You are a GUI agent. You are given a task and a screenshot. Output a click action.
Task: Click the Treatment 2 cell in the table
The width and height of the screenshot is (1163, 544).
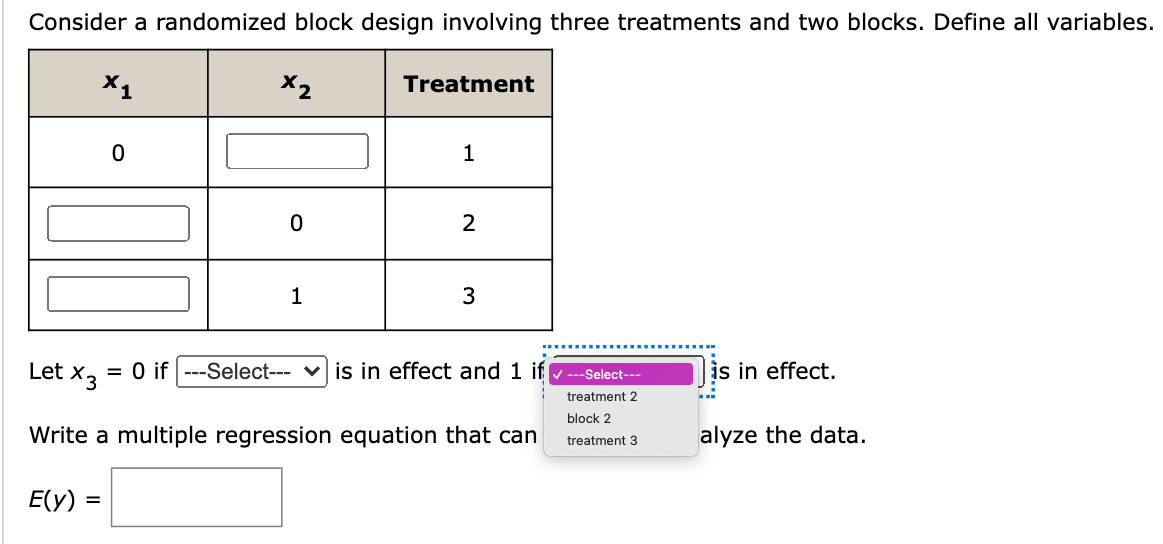tap(469, 223)
